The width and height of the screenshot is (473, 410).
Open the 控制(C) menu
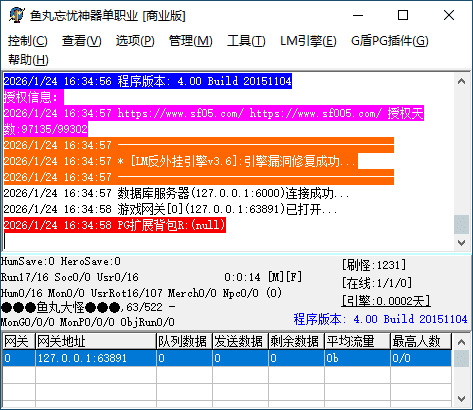click(28, 41)
